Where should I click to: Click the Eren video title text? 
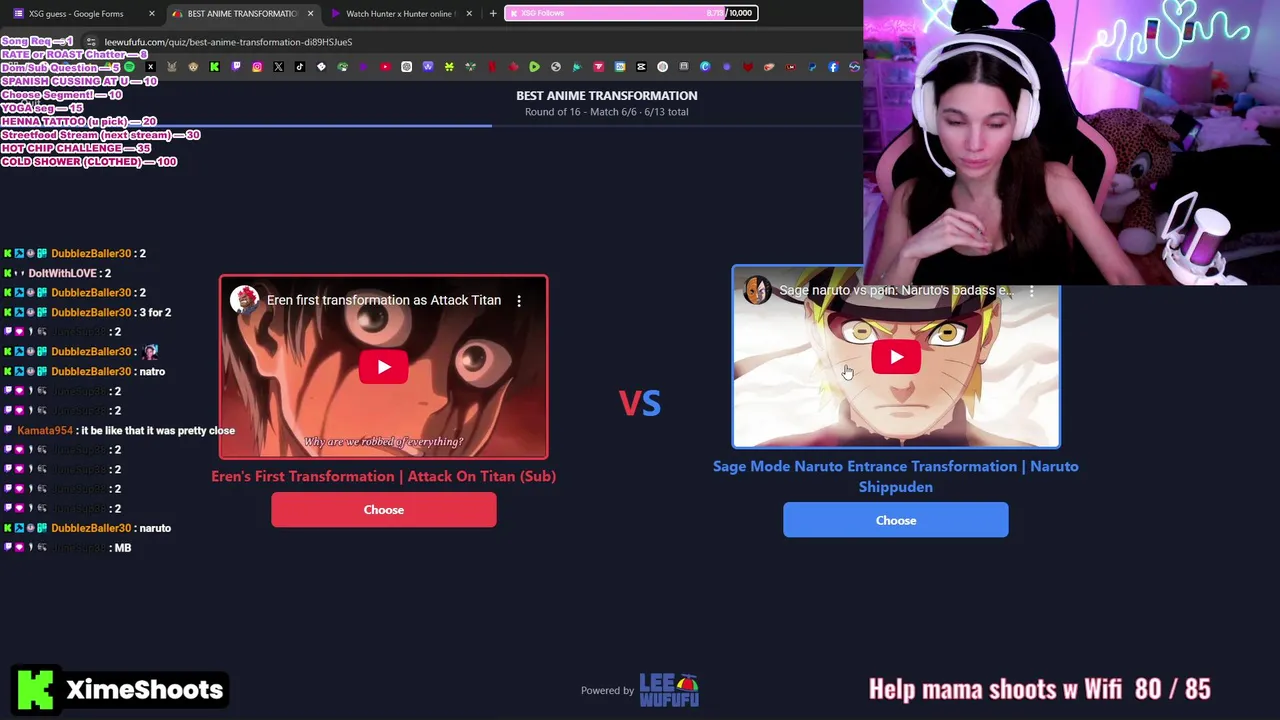[384, 300]
